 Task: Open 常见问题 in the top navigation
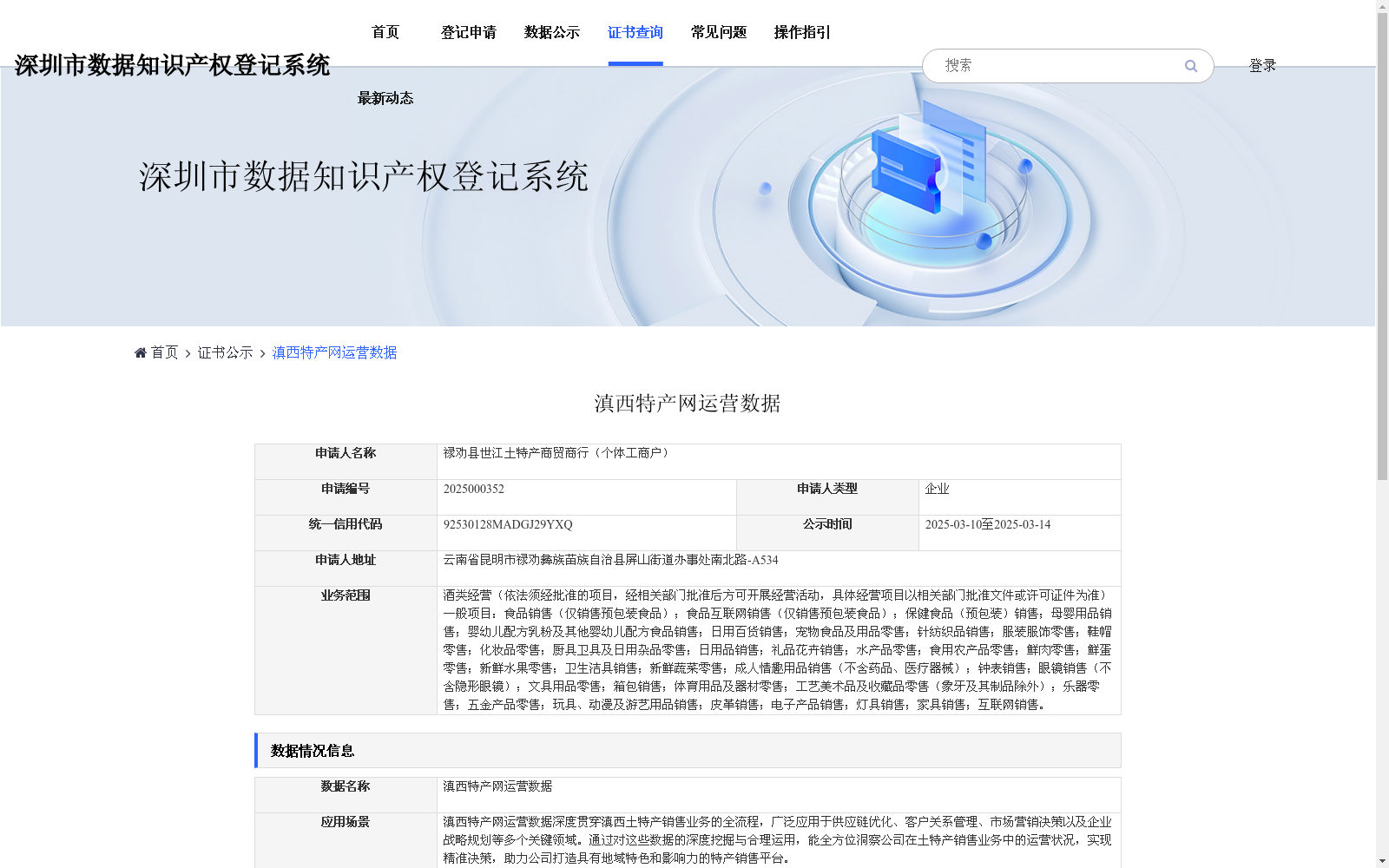(x=719, y=32)
